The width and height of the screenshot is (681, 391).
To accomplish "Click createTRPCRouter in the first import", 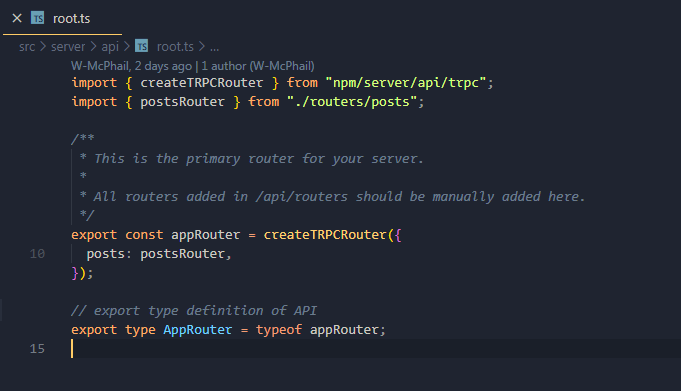I will click(x=202, y=83).
